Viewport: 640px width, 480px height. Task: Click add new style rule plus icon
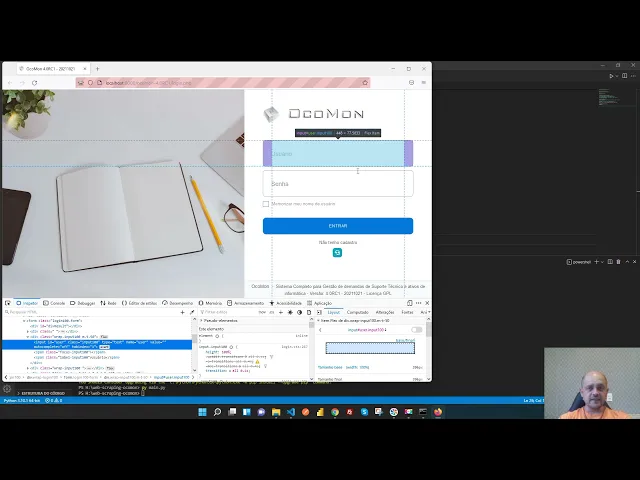[x=280, y=312]
